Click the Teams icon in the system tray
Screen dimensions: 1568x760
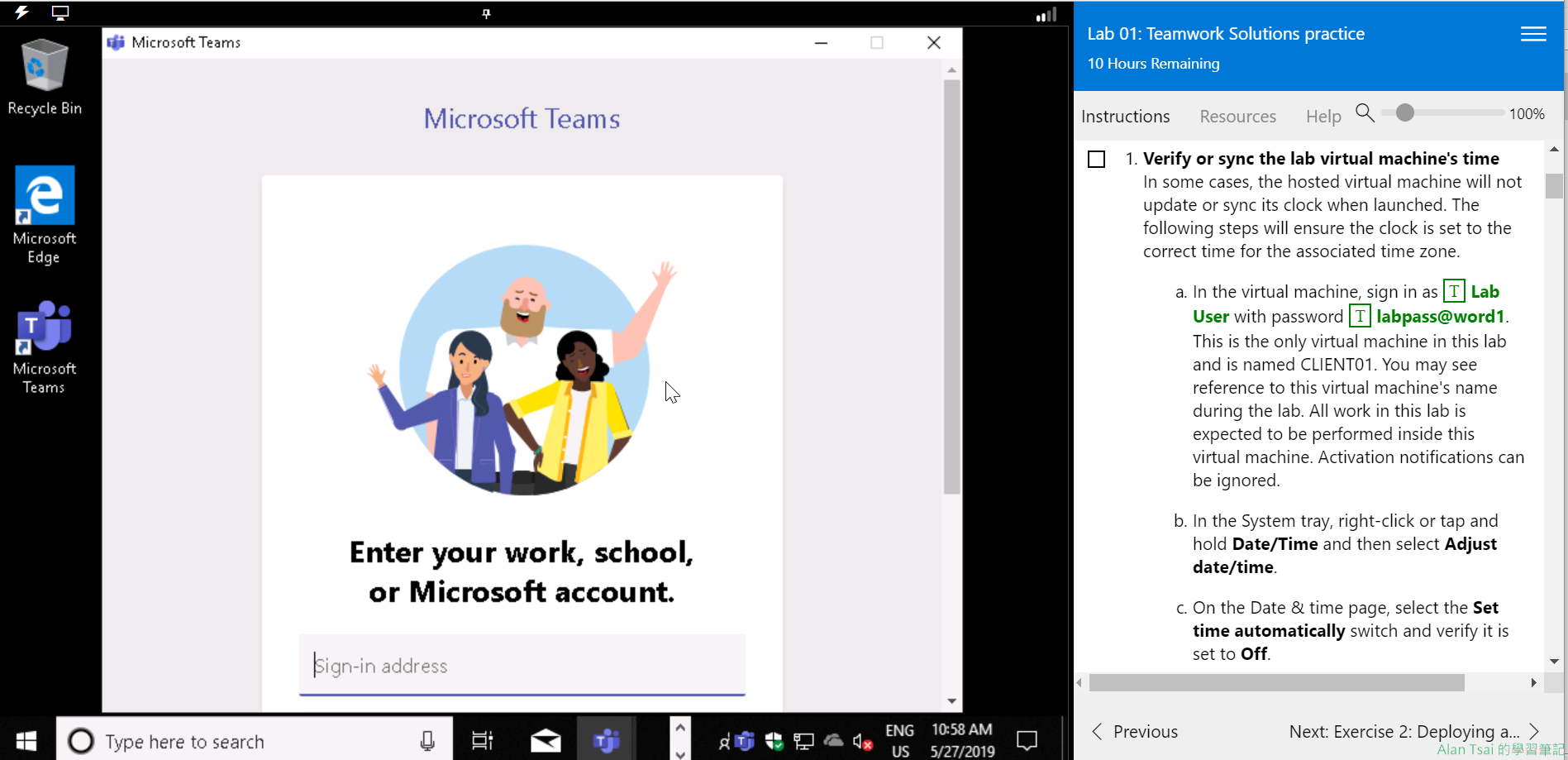[x=745, y=741]
